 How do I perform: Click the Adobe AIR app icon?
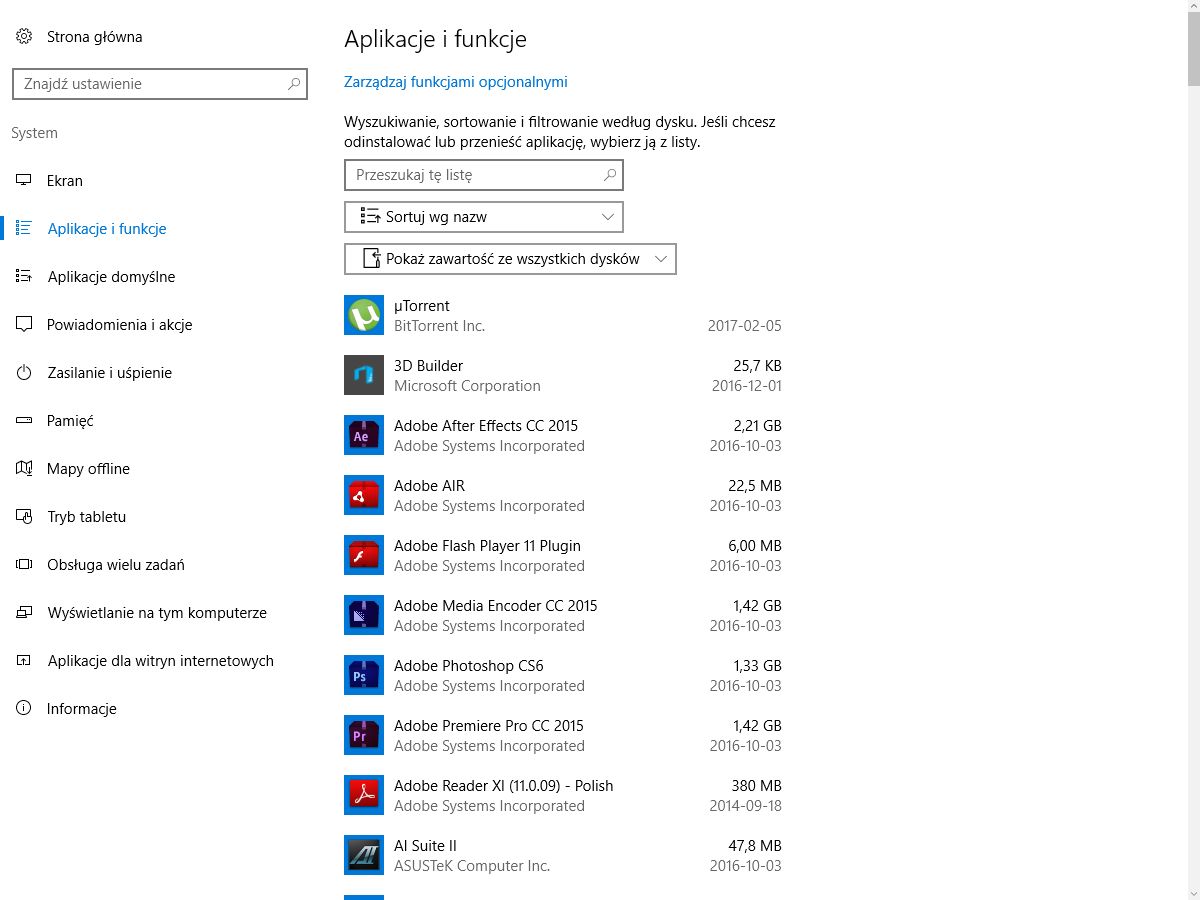coord(364,495)
